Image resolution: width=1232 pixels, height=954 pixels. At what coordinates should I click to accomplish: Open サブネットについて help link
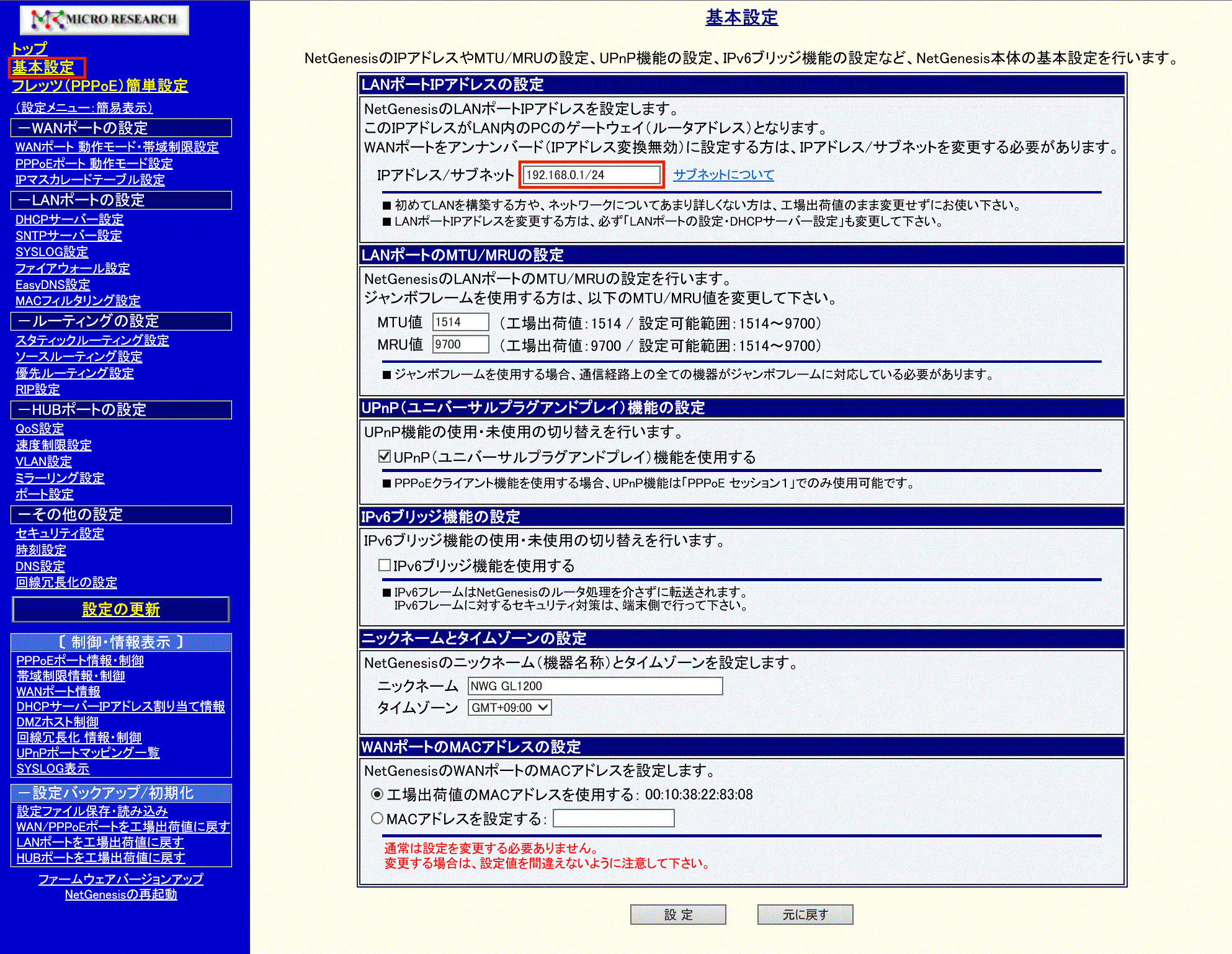[x=724, y=175]
